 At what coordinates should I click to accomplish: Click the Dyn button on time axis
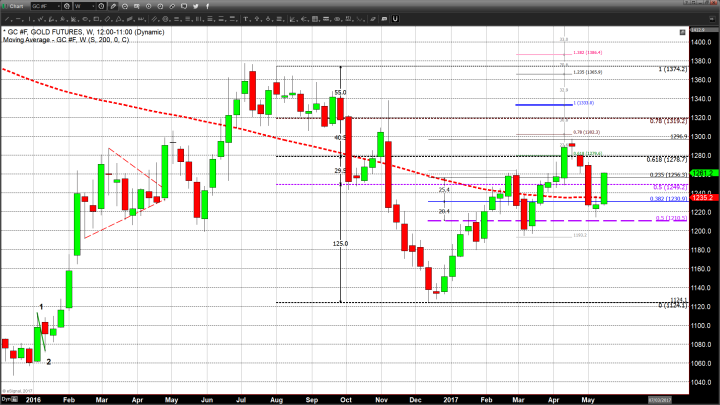(7, 398)
